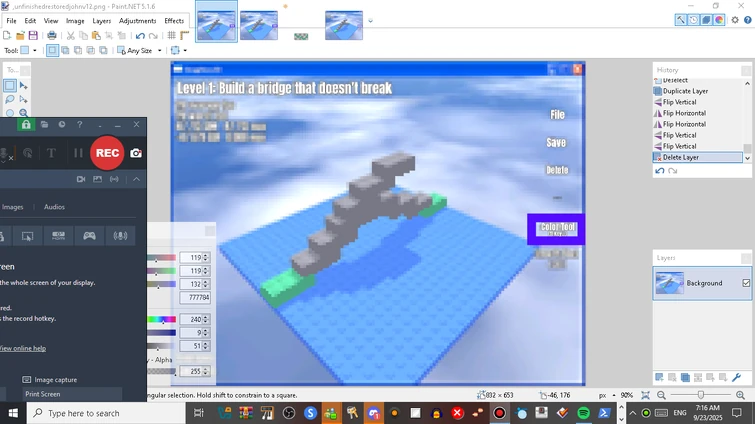755x424 pixels.
Task: Click the Add New Layer icon
Action: tap(659, 377)
